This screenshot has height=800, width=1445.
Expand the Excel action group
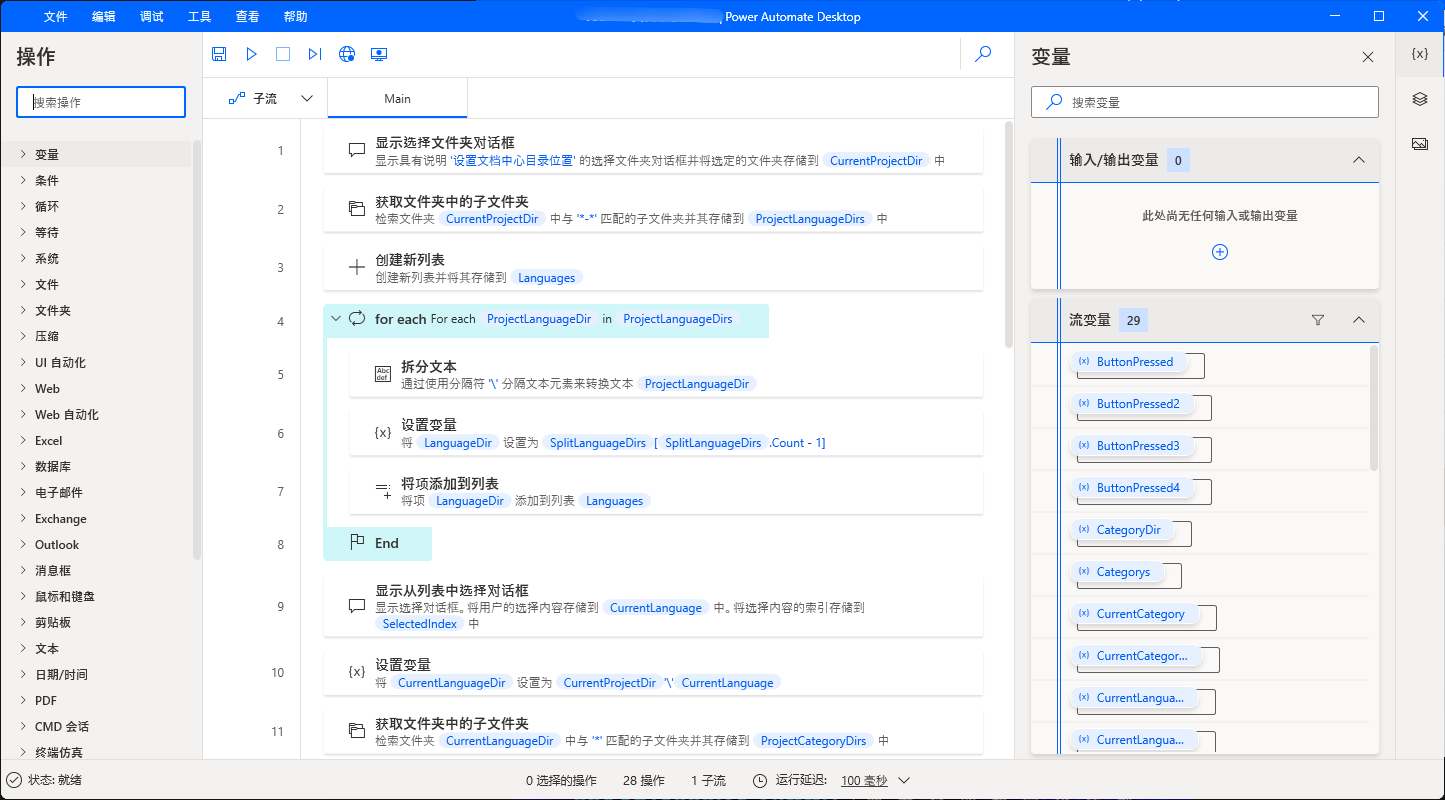coord(22,440)
